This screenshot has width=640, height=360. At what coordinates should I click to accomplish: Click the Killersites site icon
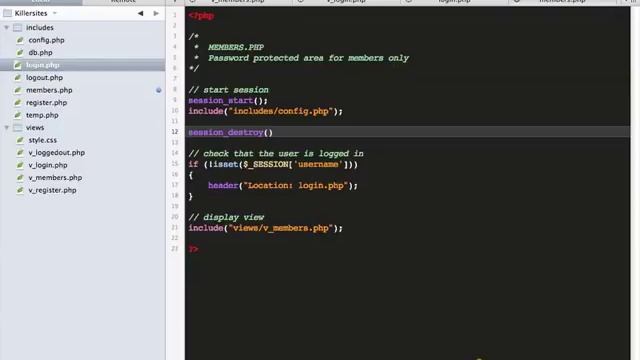pyautogui.click(x=7, y=13)
